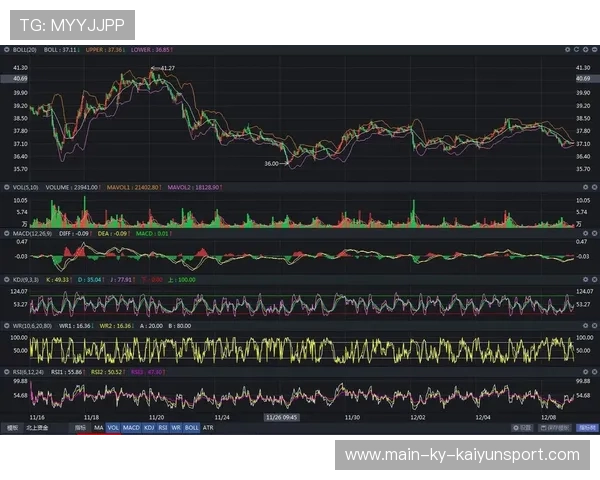Close the VOL indicator panel
This screenshot has width=600, height=480.
point(593,186)
